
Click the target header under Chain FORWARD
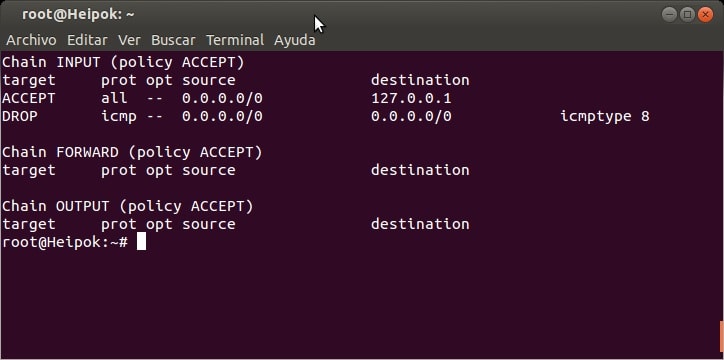29,170
